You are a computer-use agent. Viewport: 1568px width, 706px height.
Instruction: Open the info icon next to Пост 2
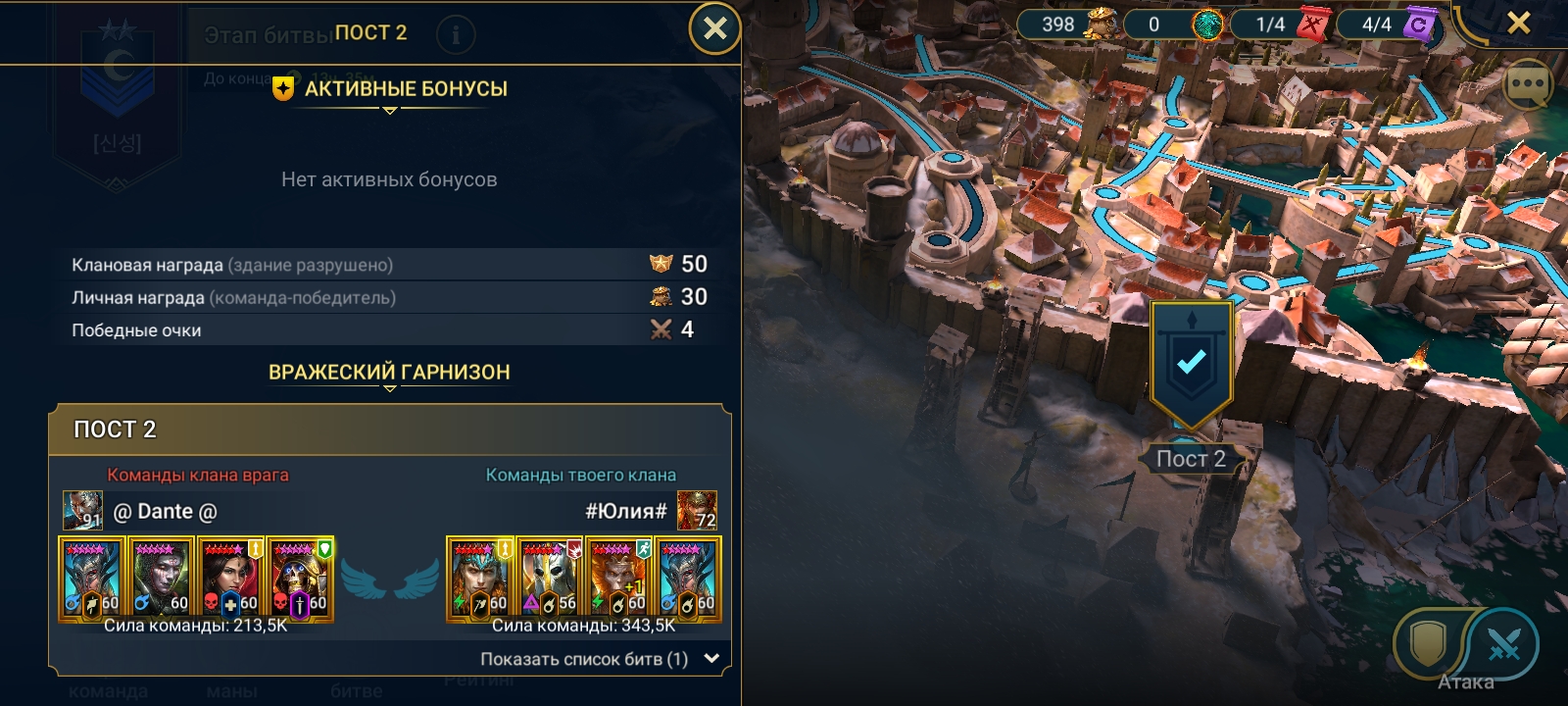pyautogui.click(x=455, y=35)
